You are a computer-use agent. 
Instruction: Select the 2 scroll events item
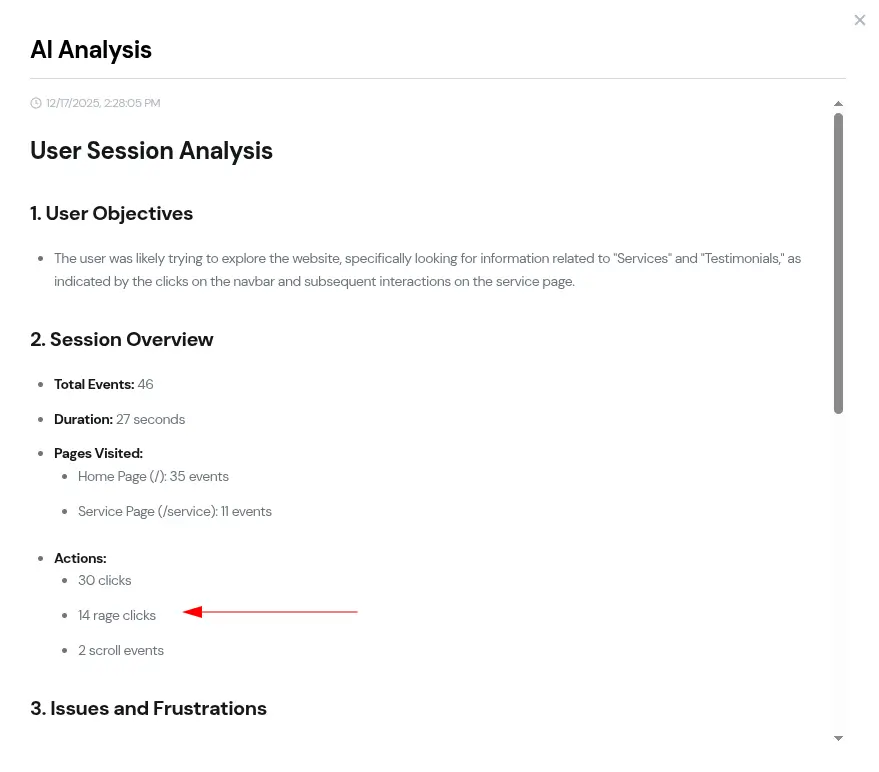coord(121,650)
